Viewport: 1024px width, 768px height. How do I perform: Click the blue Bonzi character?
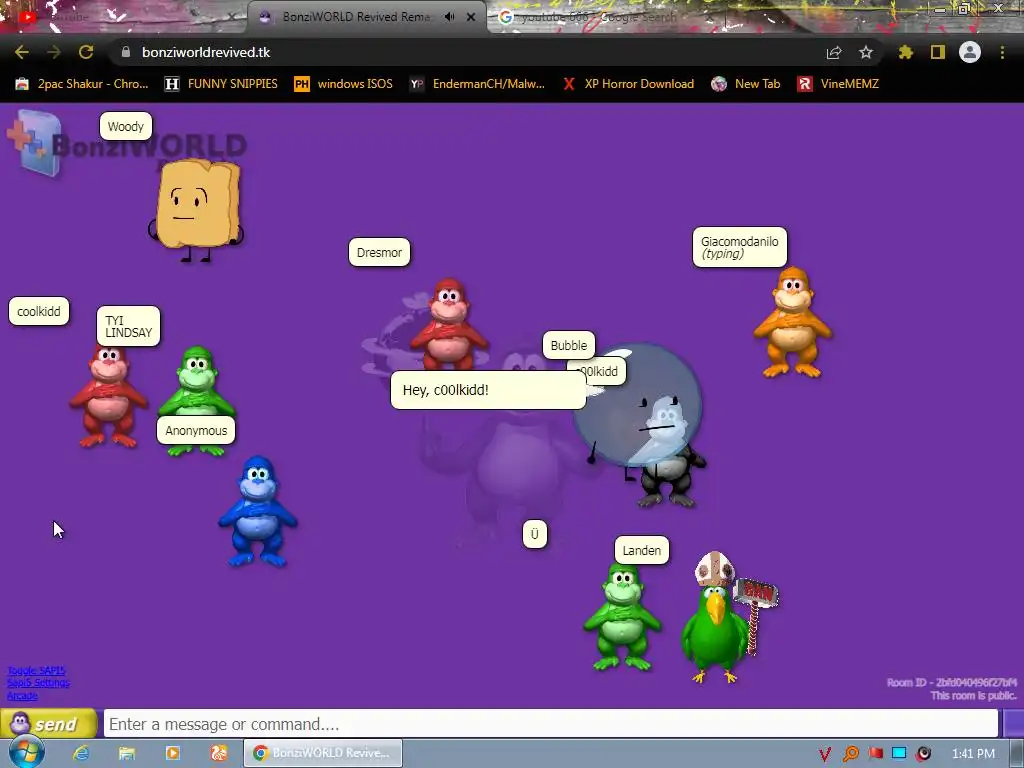tap(257, 511)
